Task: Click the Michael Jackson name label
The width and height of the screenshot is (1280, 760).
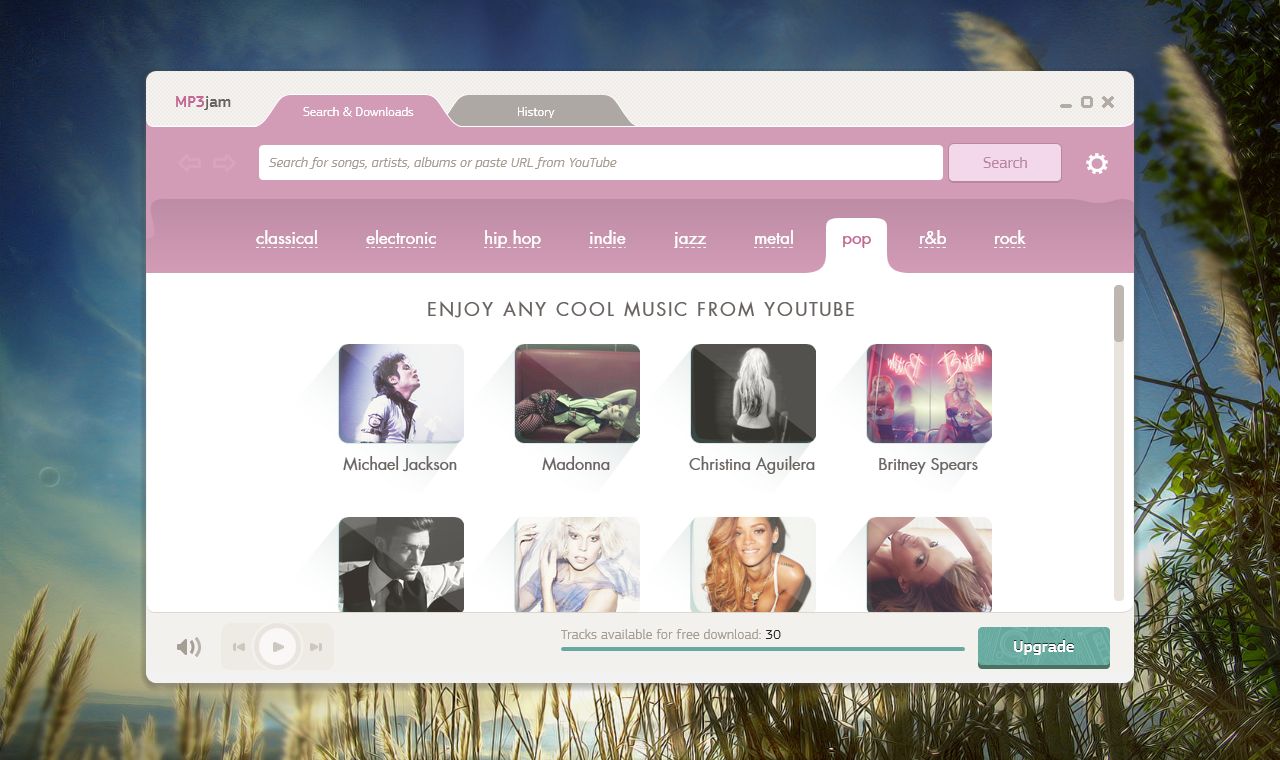Action: pyautogui.click(x=400, y=465)
